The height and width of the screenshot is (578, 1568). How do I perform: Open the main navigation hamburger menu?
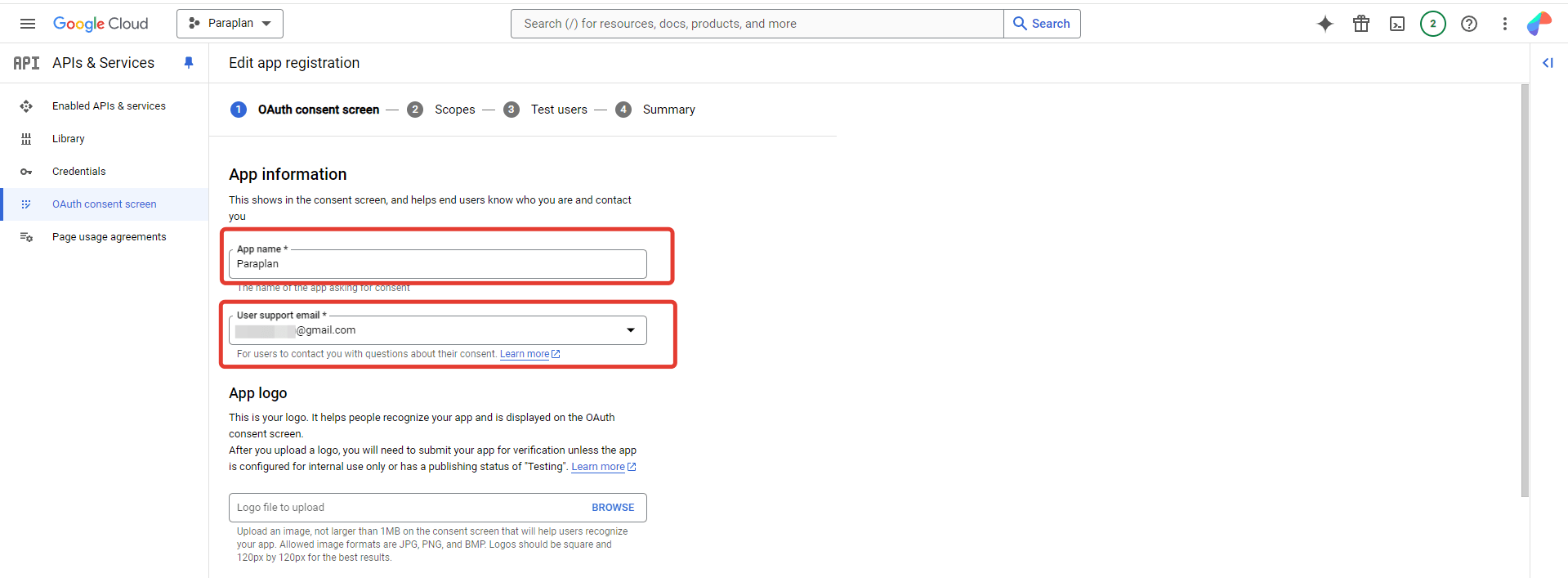27,24
